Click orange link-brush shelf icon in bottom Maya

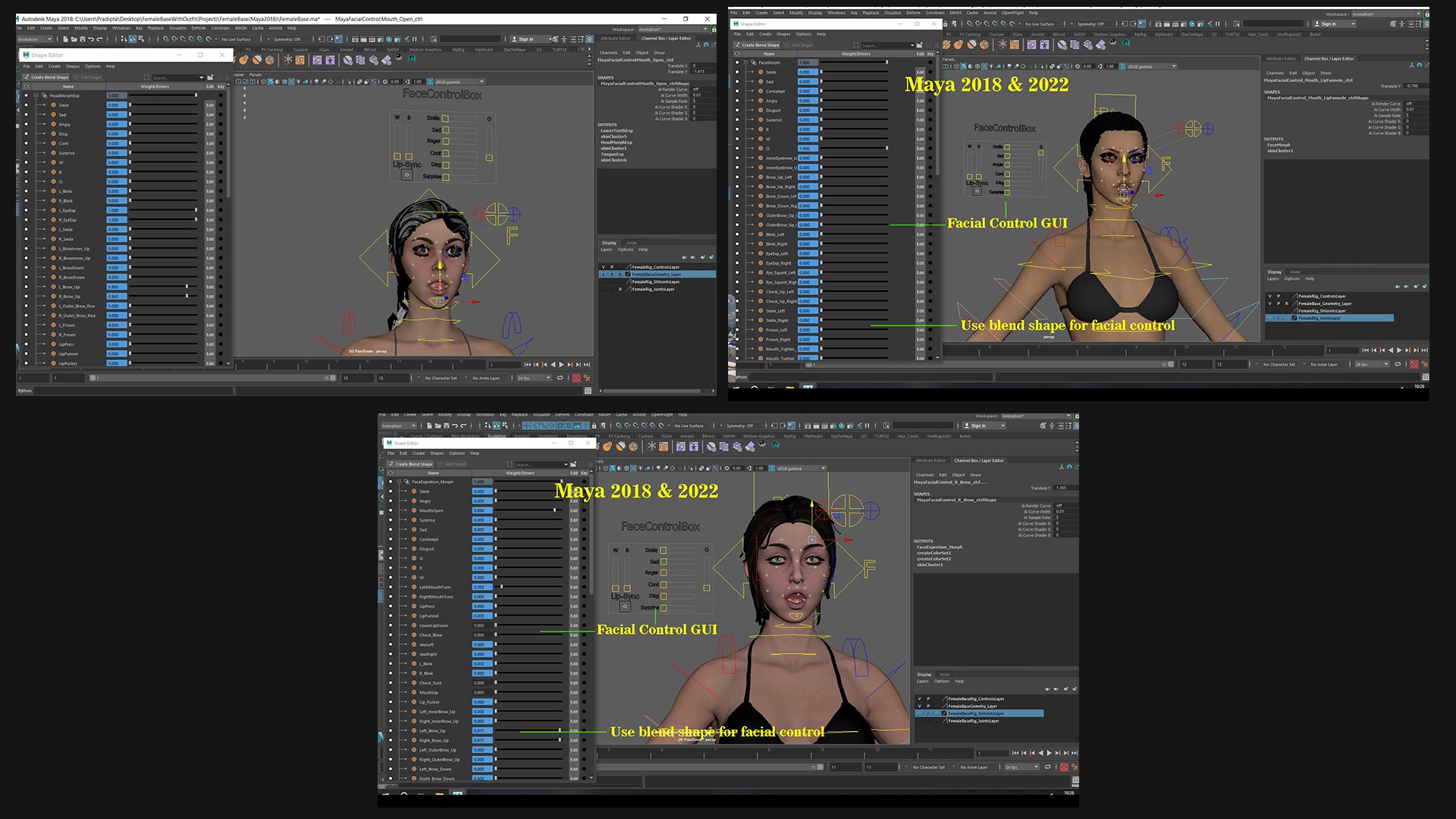(607, 446)
